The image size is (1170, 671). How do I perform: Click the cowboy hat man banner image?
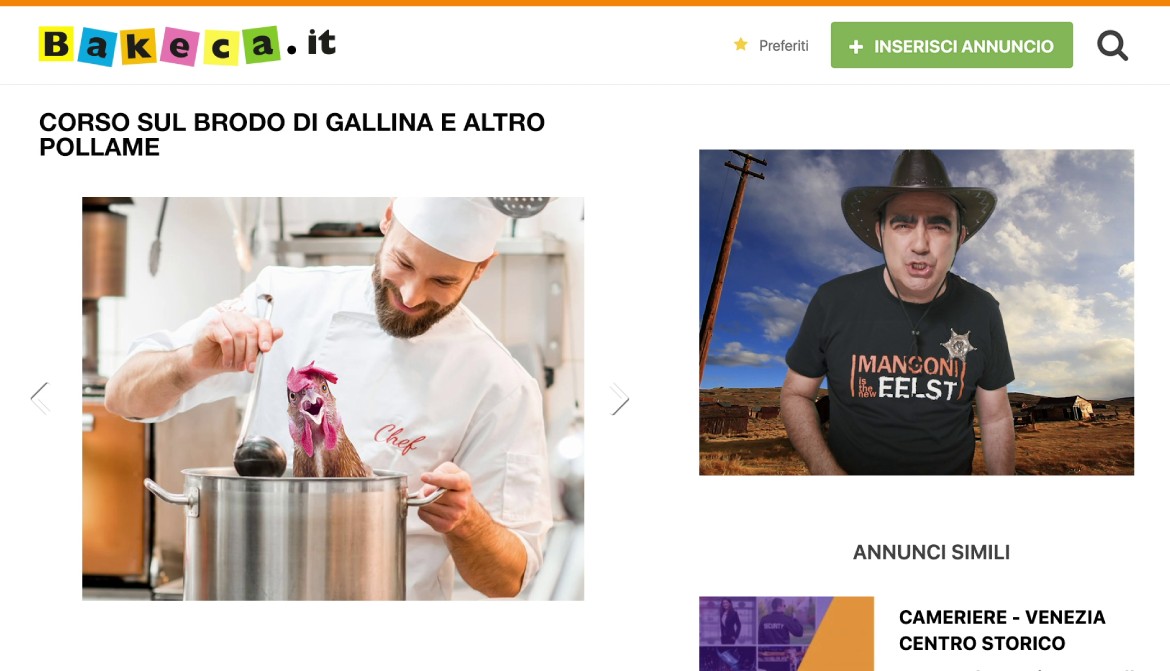point(916,312)
